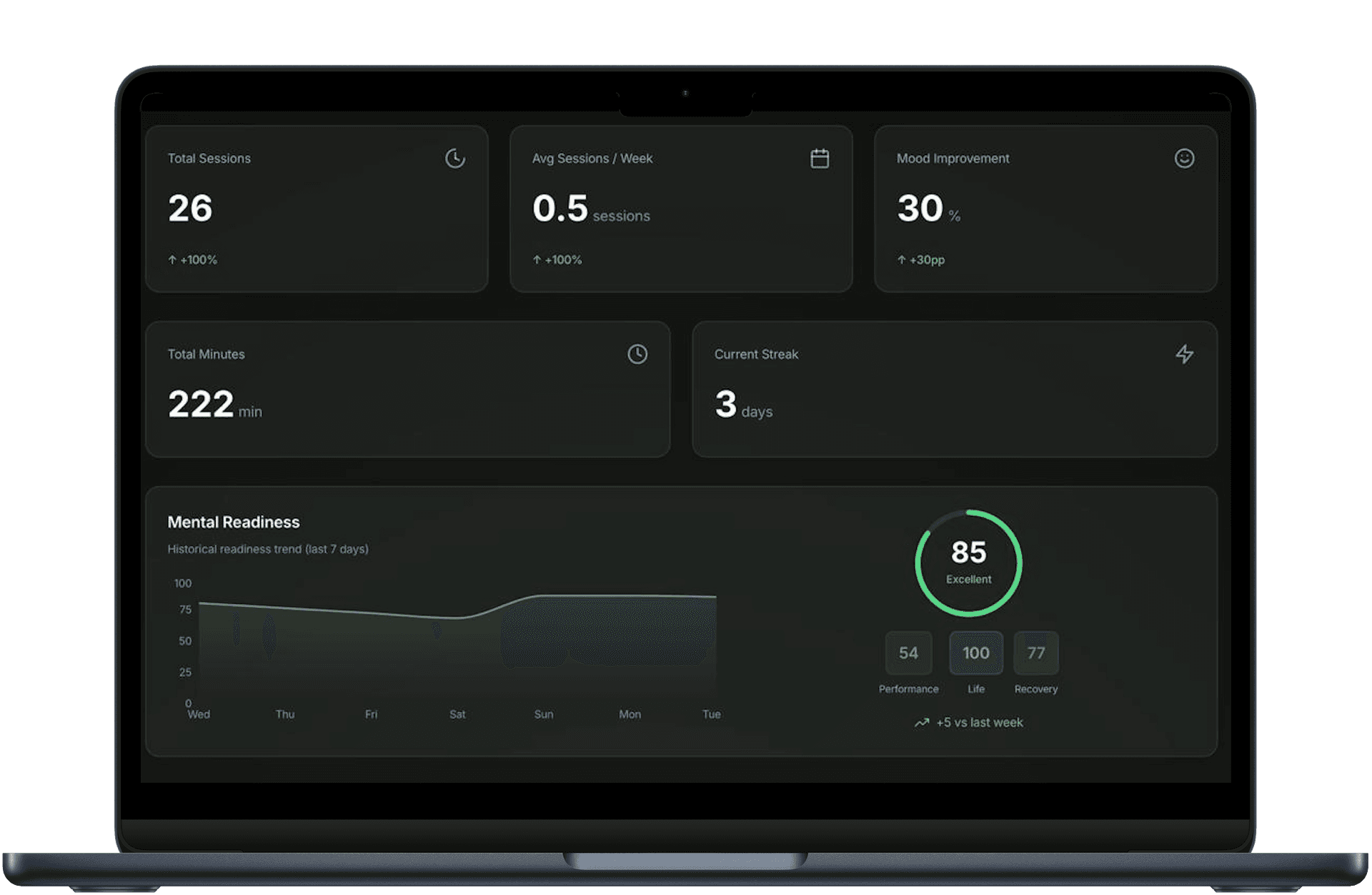Click the peak of the readiness trend line on Sunday

tap(544, 597)
